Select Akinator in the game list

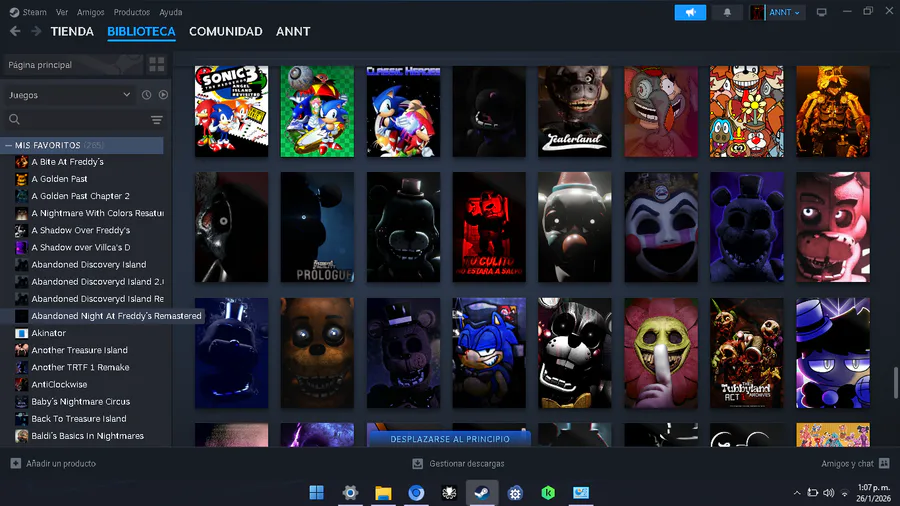click(x=48, y=333)
